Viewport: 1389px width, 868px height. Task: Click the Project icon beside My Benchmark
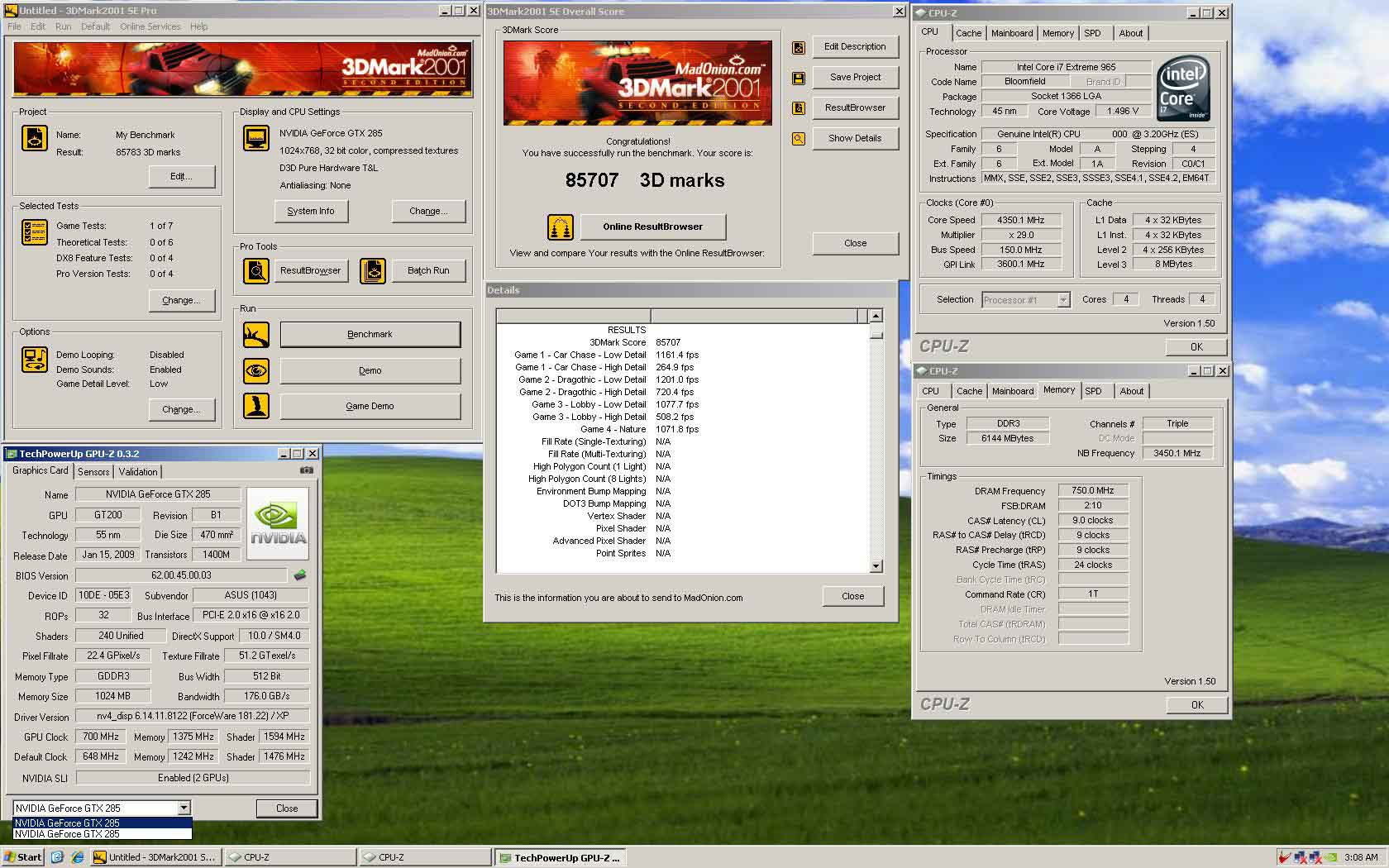coord(34,138)
